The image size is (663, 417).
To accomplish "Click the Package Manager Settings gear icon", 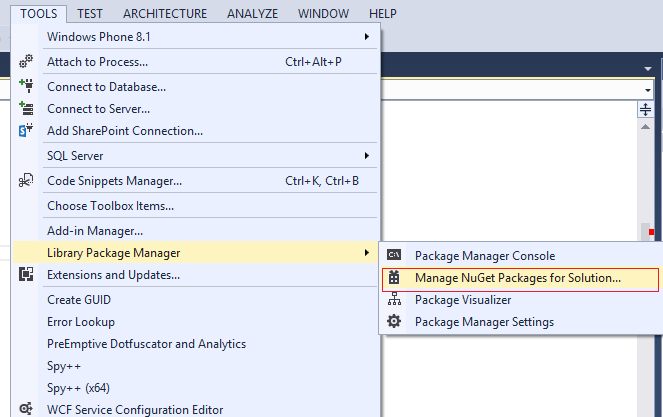I will click(394, 321).
